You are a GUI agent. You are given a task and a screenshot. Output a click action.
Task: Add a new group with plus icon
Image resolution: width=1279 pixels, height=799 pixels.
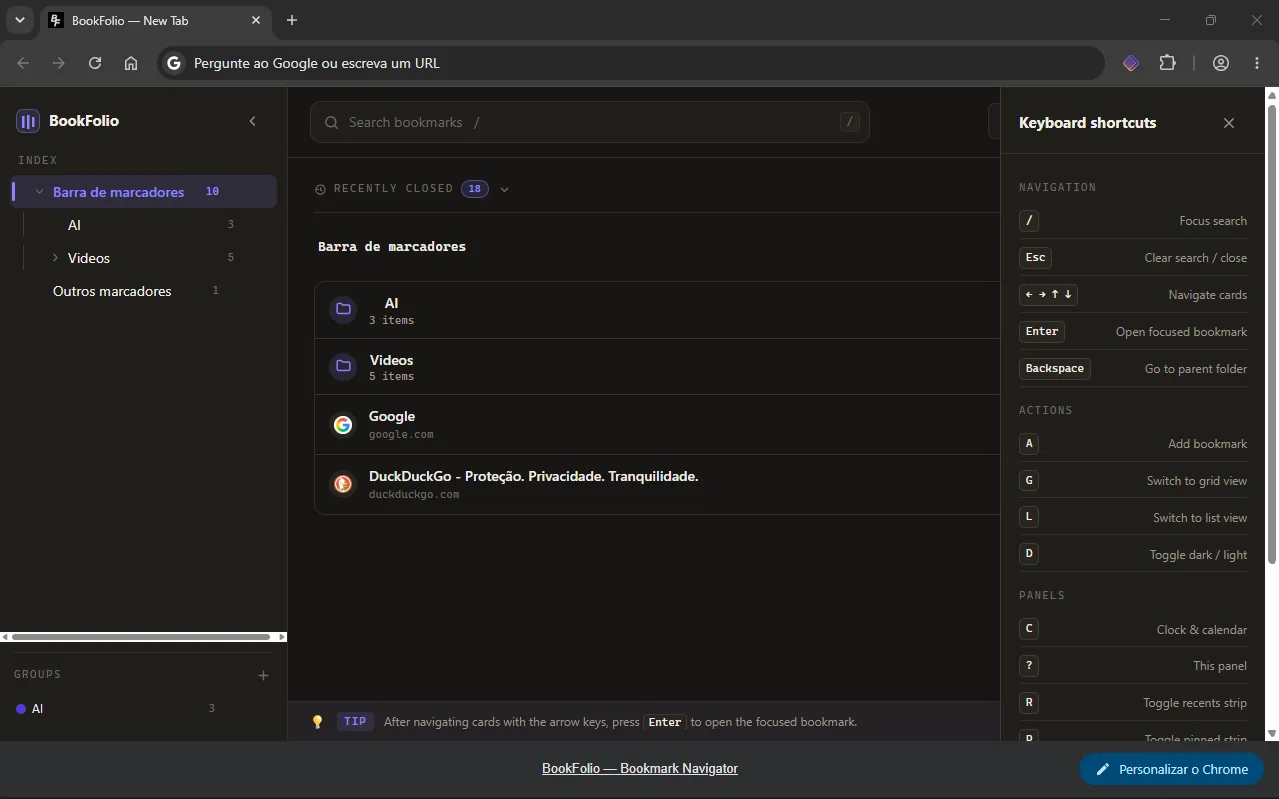[x=263, y=675]
